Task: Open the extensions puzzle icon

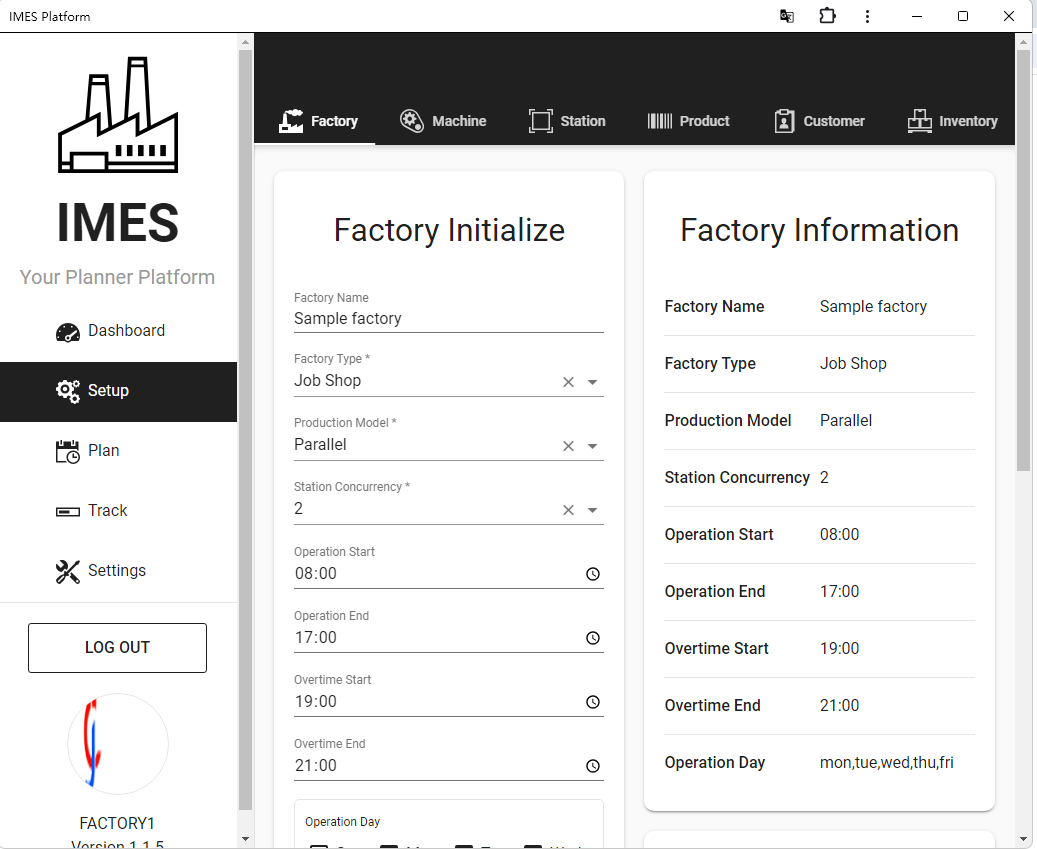Action: tap(827, 16)
